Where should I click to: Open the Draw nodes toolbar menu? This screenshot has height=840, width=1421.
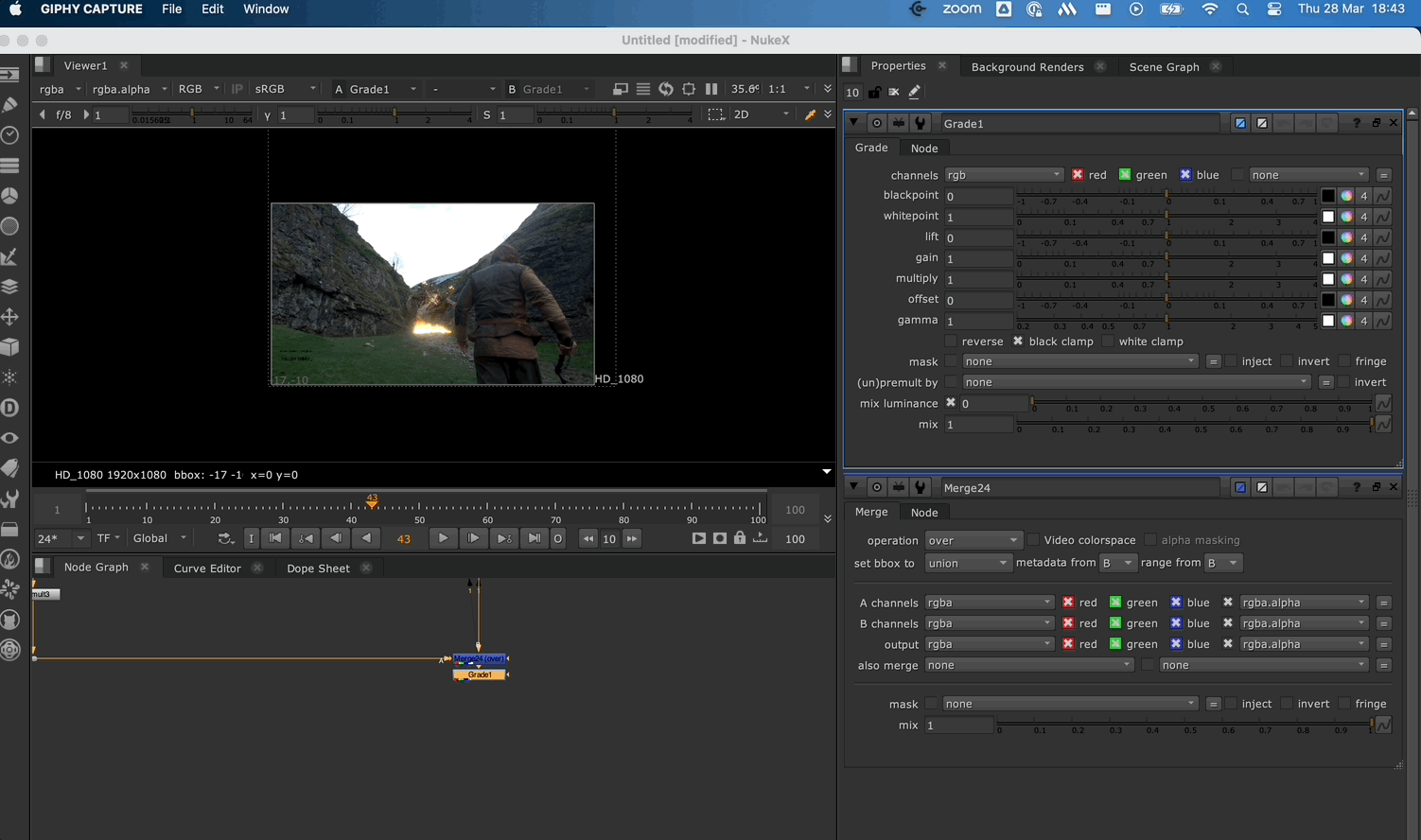coord(10,104)
